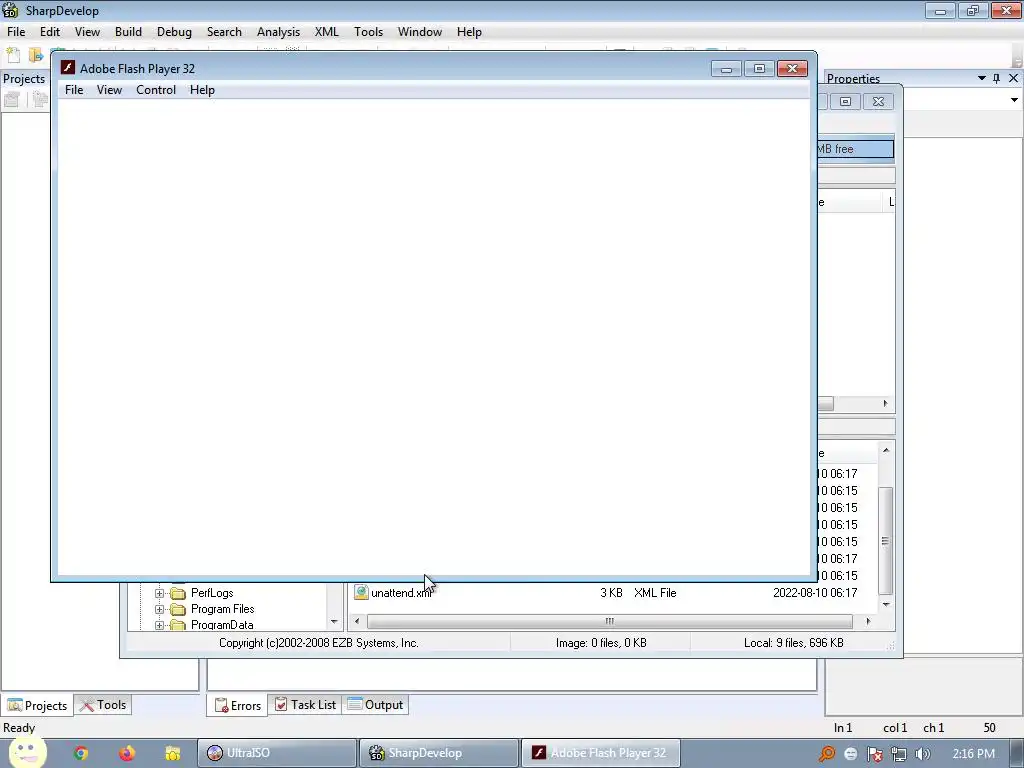Image resolution: width=1024 pixels, height=768 pixels.
Task: Open the Help menu in Adobe Flash Player
Action: click(x=202, y=90)
